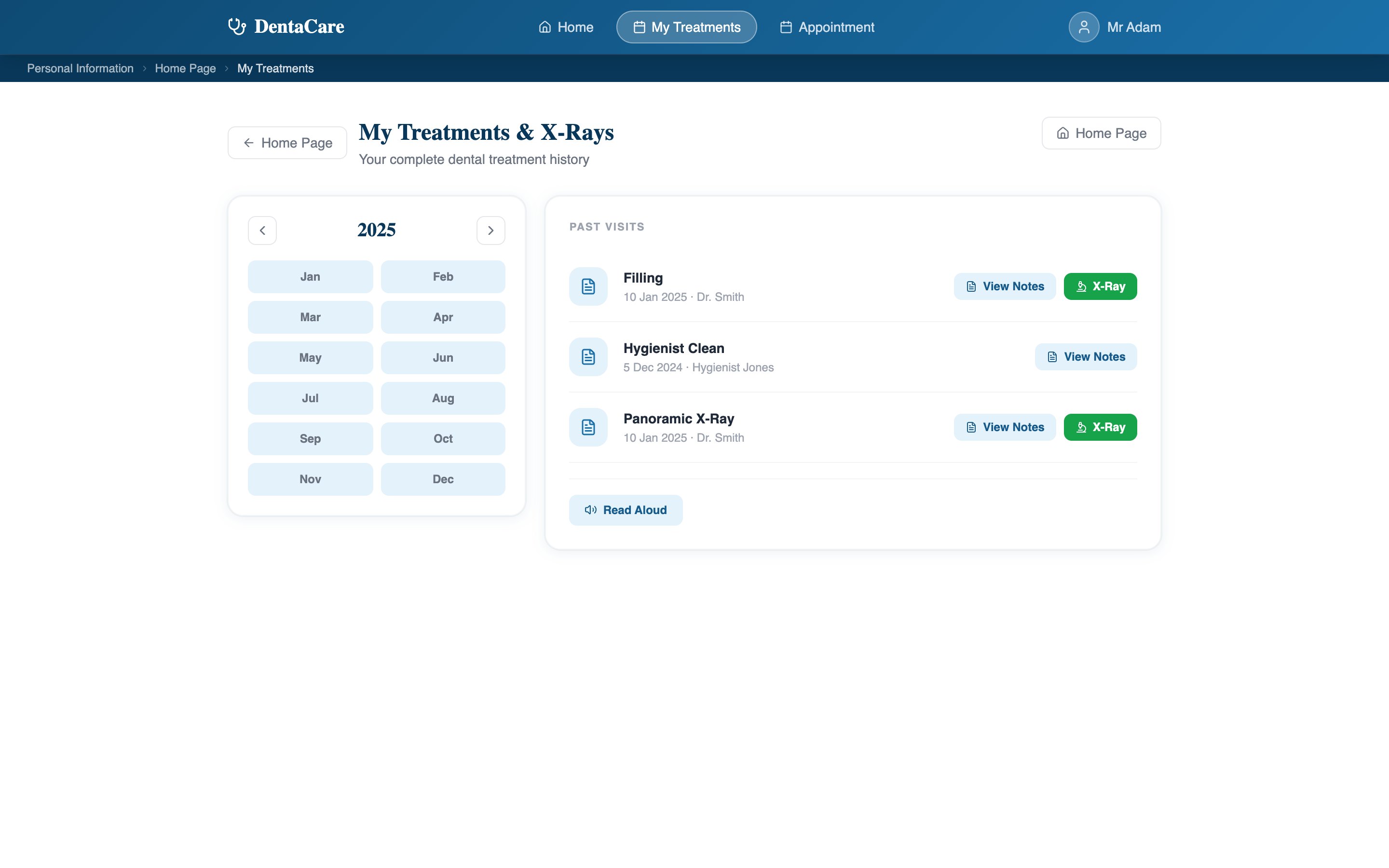Click the document icon beside Panoramic X-Ray

pos(588,427)
